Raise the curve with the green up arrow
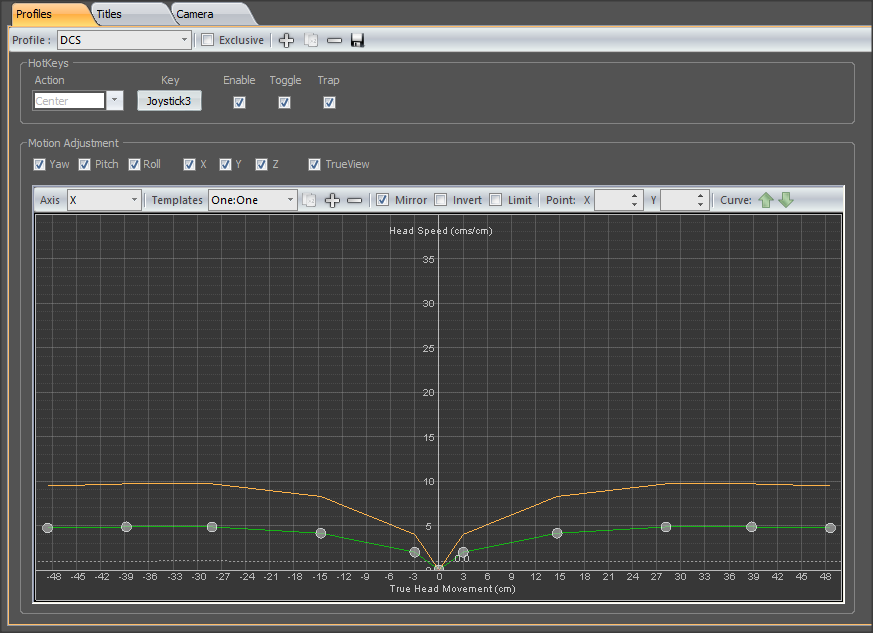The height and width of the screenshot is (633, 873). 766,200
